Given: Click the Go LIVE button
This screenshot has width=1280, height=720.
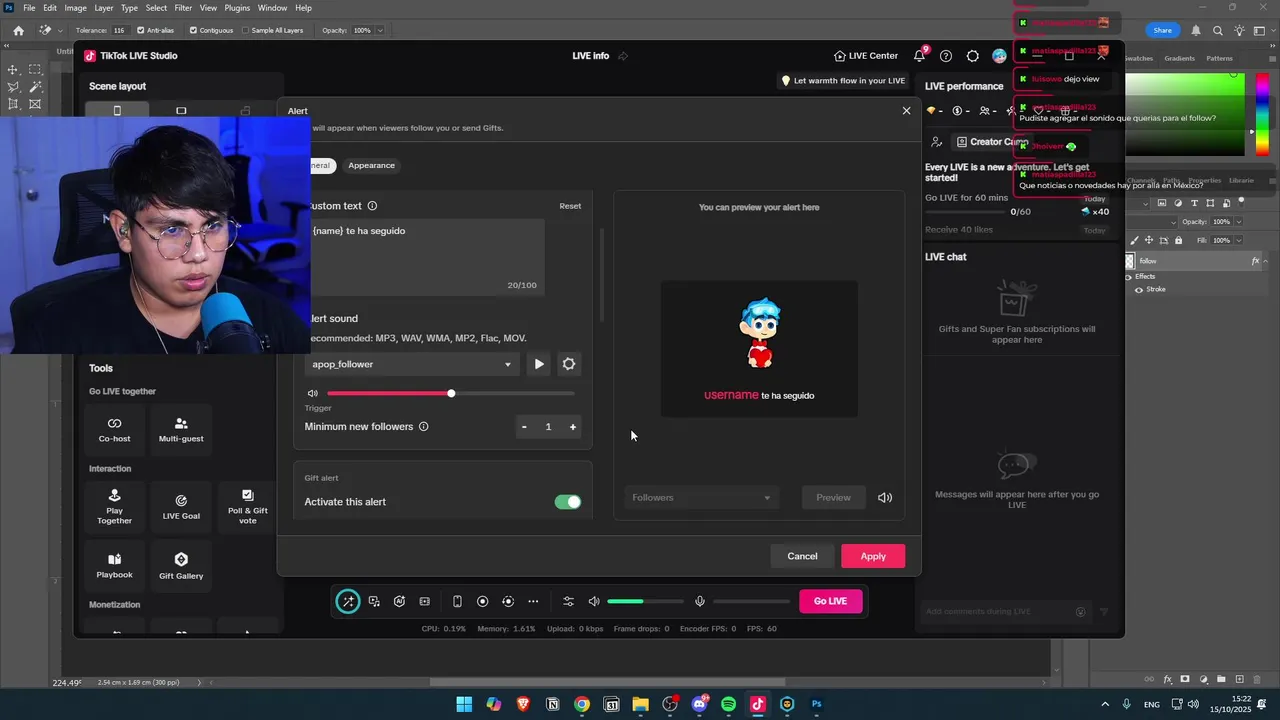Looking at the screenshot, I should (830, 601).
